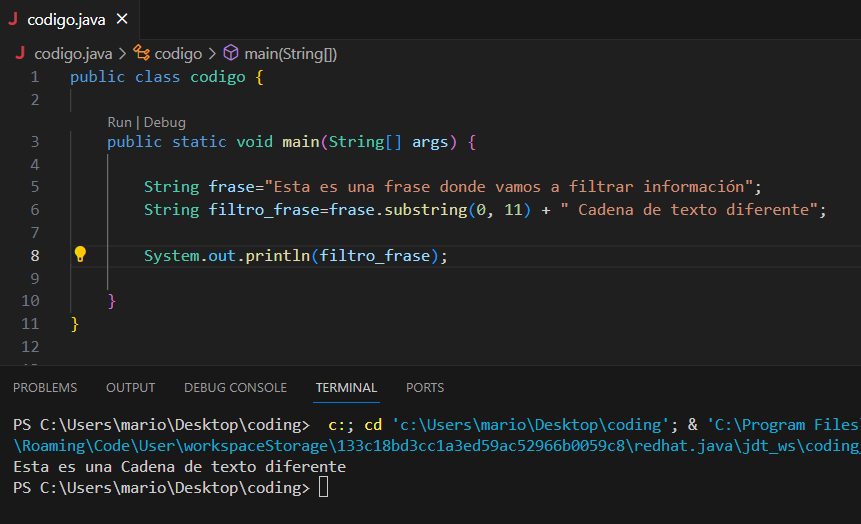Click the terminal output 'Esta es una Cadena de texto diferente'
861x524 pixels.
180,467
